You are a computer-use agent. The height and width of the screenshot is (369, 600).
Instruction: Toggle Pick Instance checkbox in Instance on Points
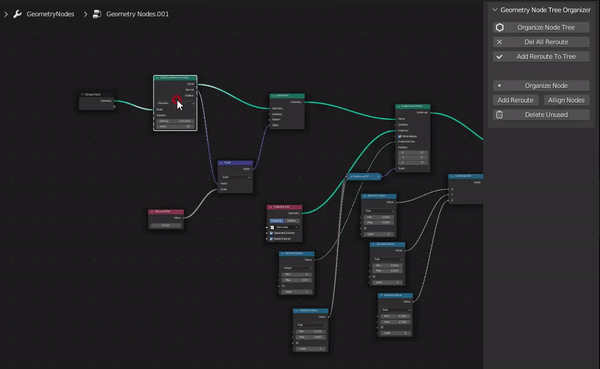(399, 136)
